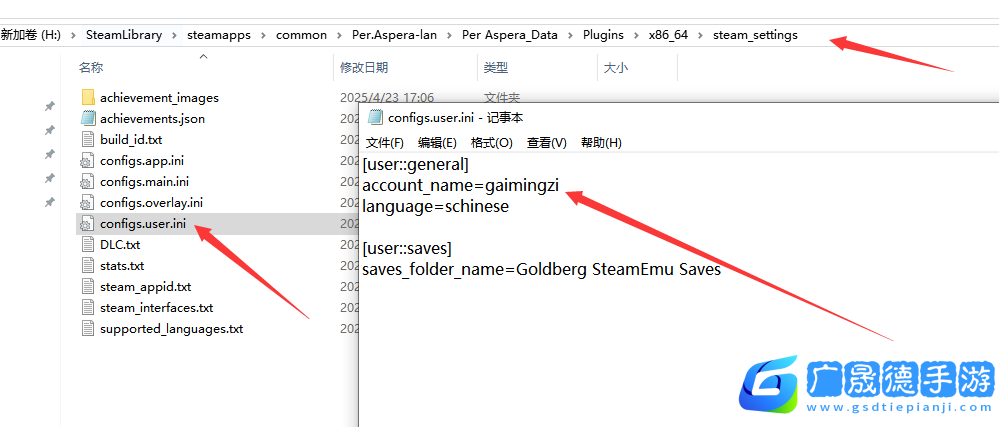The height and width of the screenshot is (427, 999).
Task: Open the 文件(F) menu in Notepad
Action: (384, 143)
